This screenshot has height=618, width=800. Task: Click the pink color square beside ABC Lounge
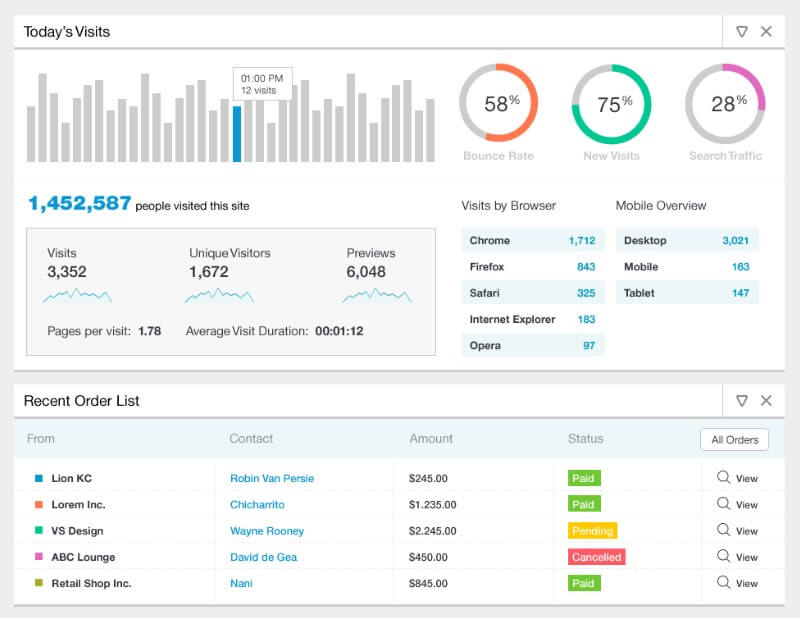click(x=39, y=557)
